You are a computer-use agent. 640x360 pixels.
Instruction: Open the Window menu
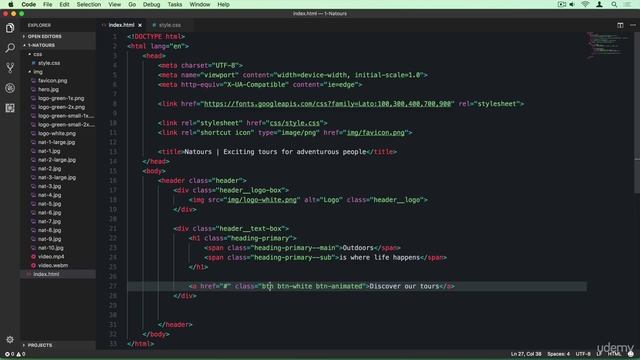(200, 4)
